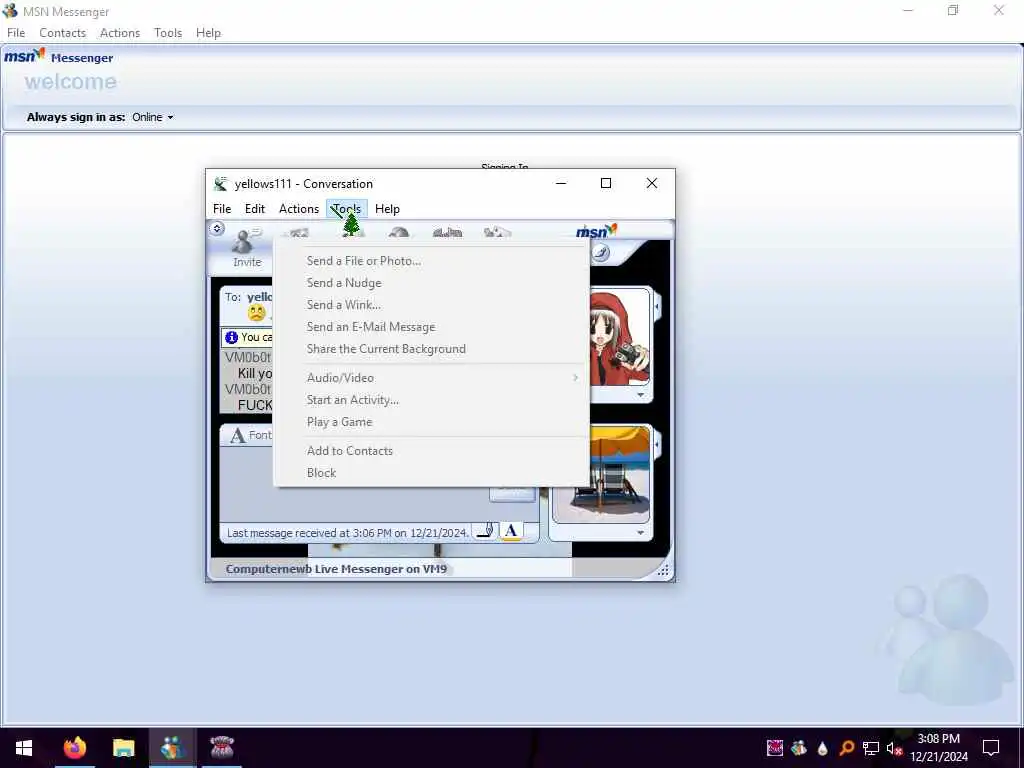Viewport: 1024px width, 768px height.
Task: Open Actions menu in MSN Messenger main window
Action: [x=120, y=33]
